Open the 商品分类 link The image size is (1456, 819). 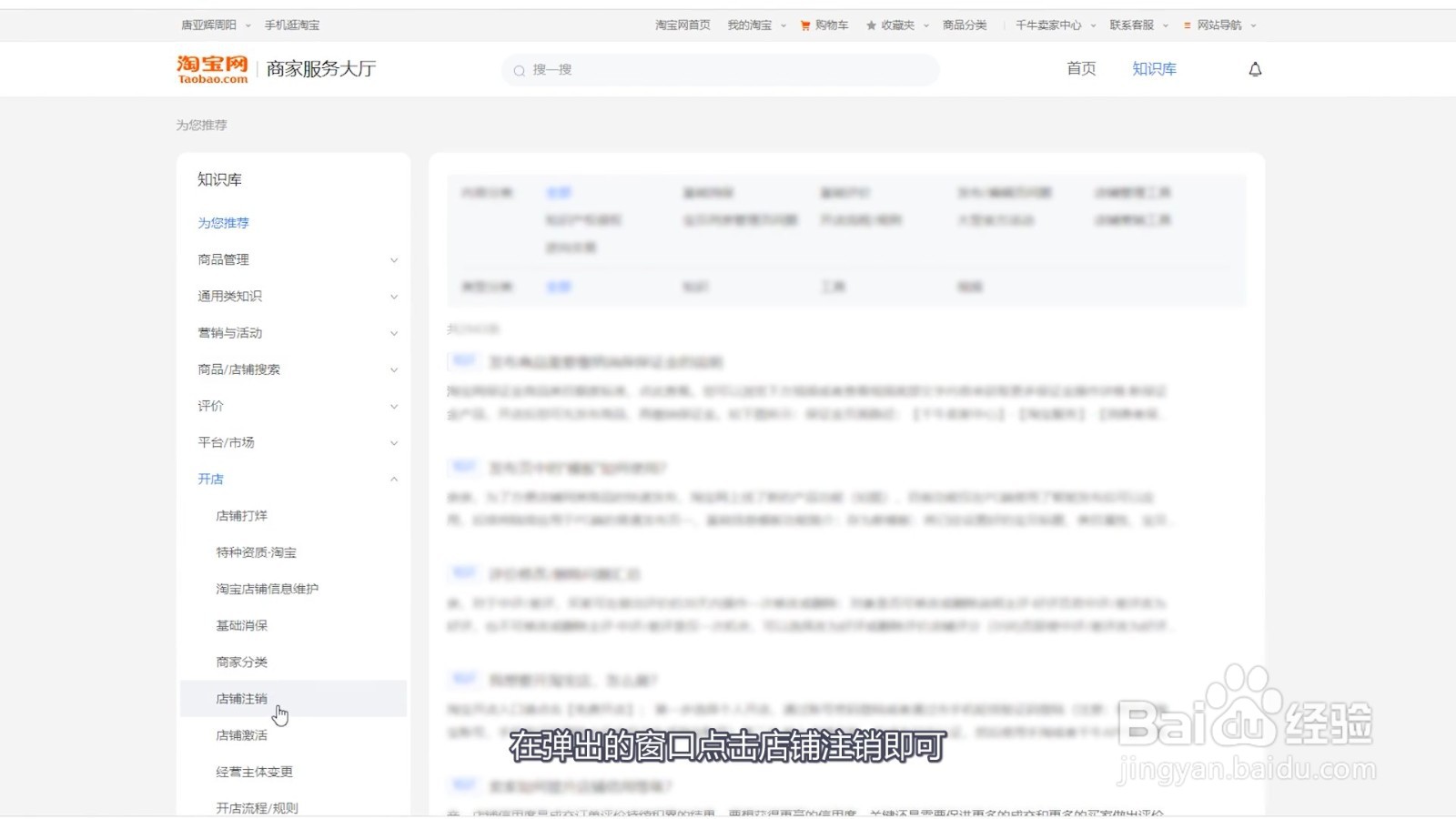[965, 25]
